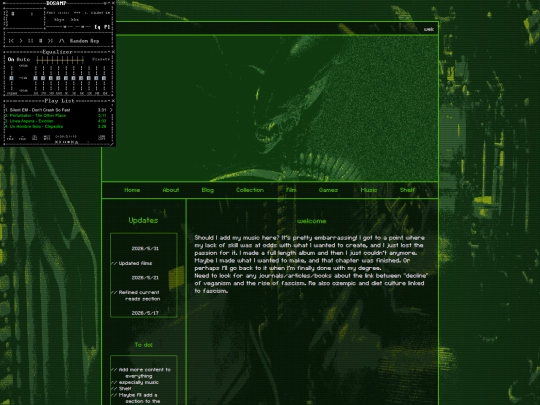Open the Music page link
This screenshot has width=540, height=405.
pyautogui.click(x=368, y=190)
